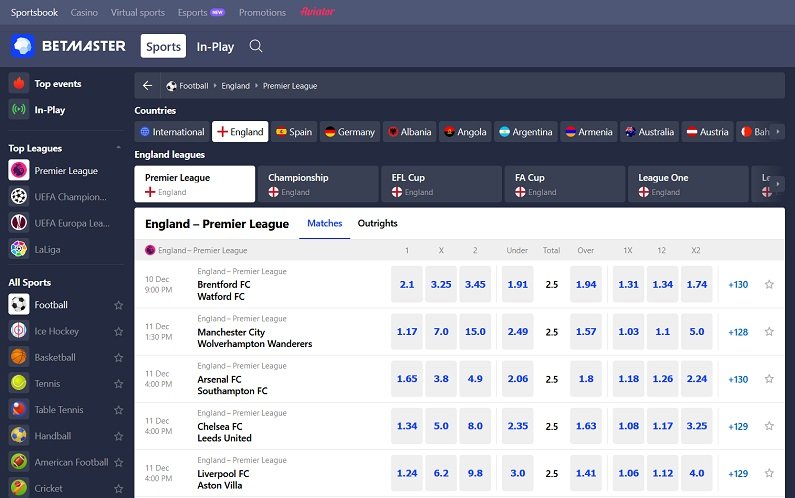795x498 pixels.
Task: Show more England leagues with the right arrow
Action: [x=778, y=184]
